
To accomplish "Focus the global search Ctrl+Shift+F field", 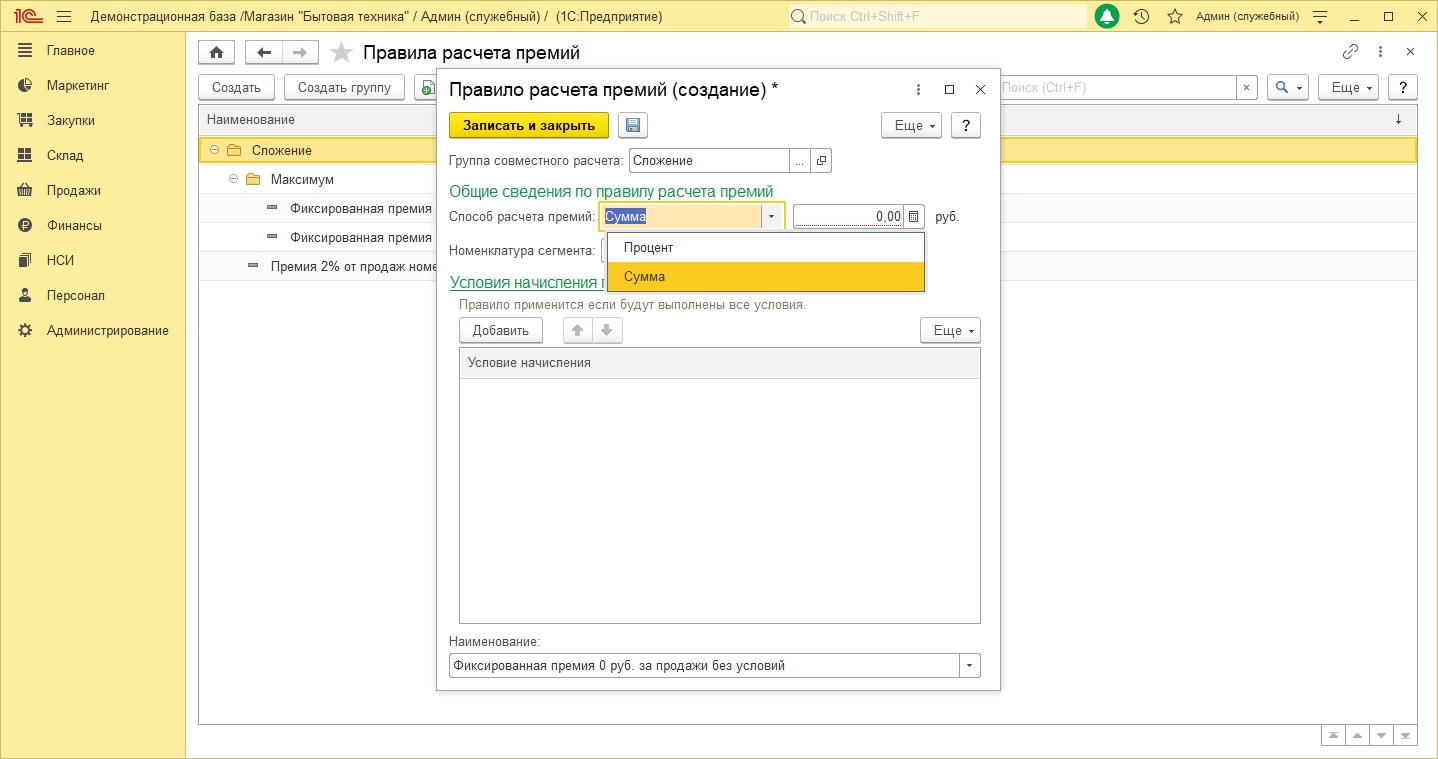I will (937, 17).
